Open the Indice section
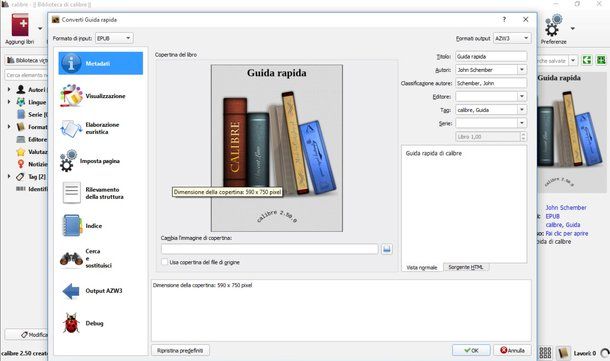 (x=100, y=226)
